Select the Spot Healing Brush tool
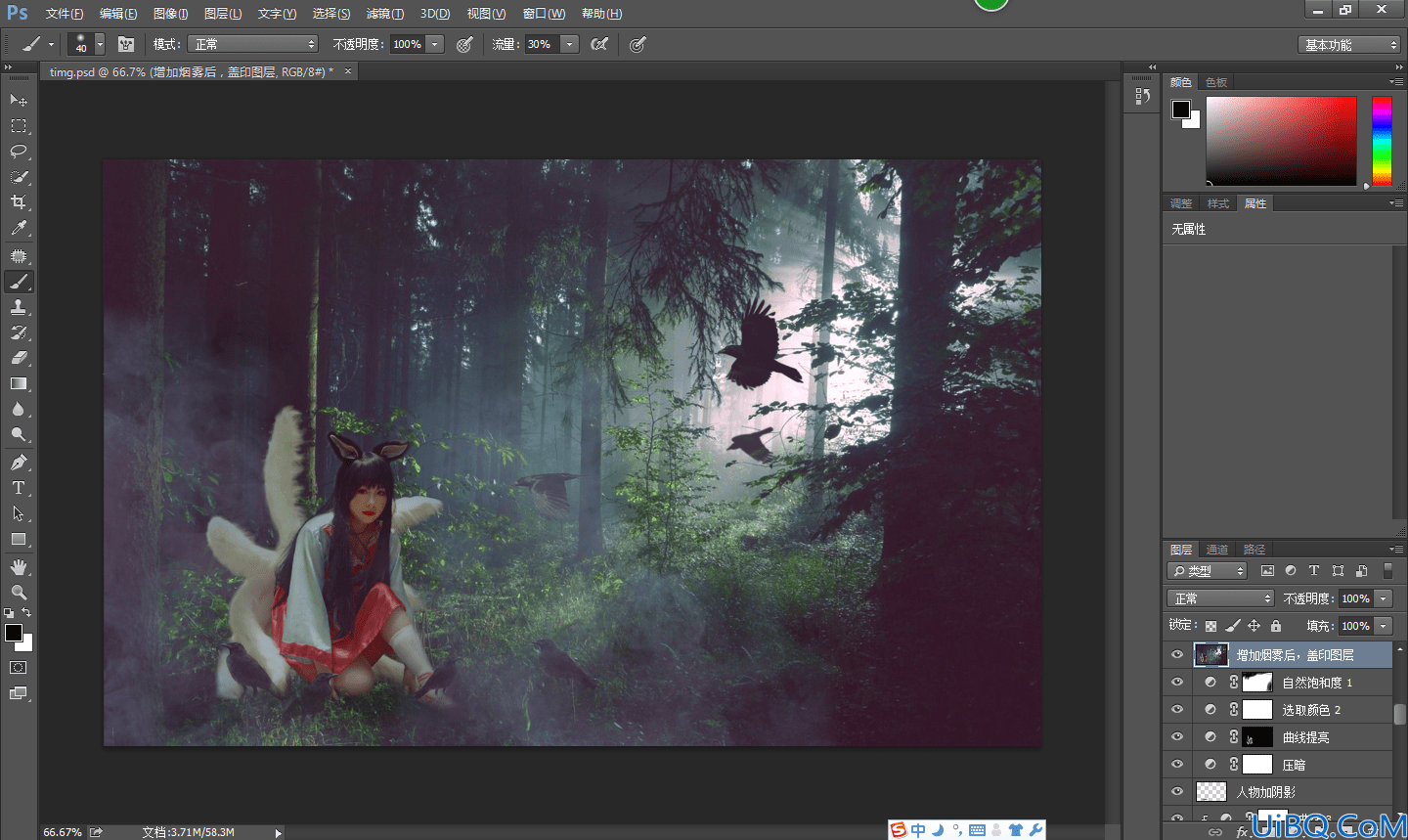Screen dimensions: 1408x840 (19, 255)
